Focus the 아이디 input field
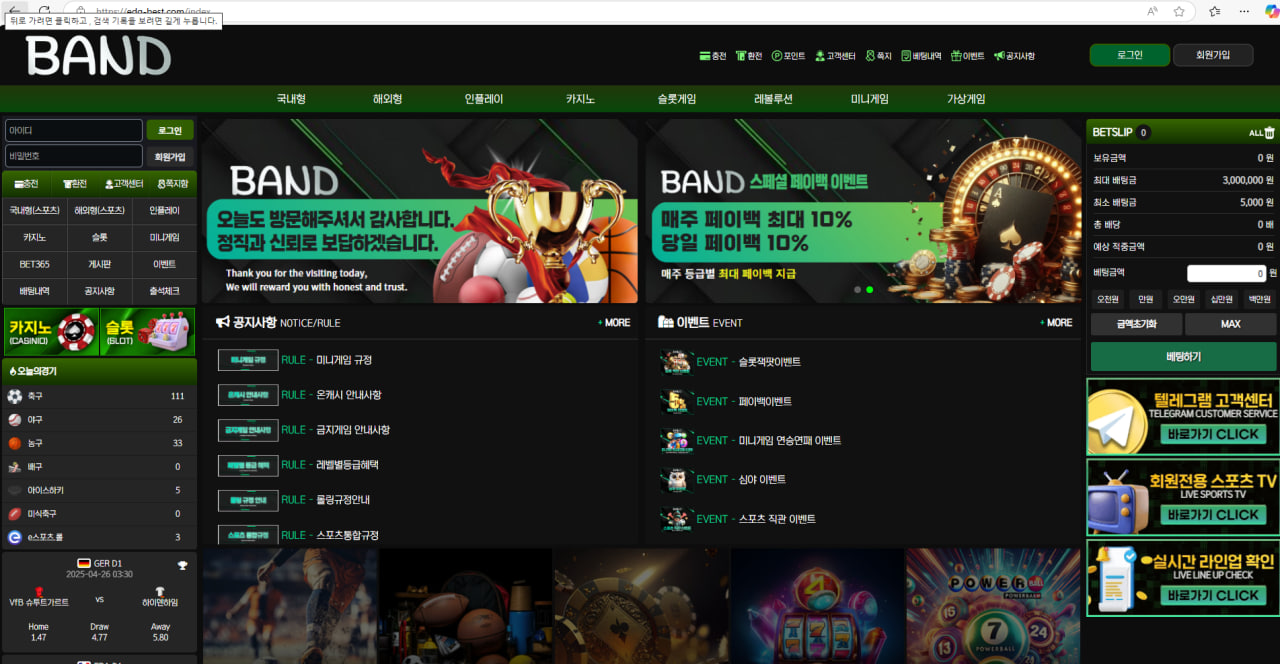1280x664 pixels. coord(74,131)
